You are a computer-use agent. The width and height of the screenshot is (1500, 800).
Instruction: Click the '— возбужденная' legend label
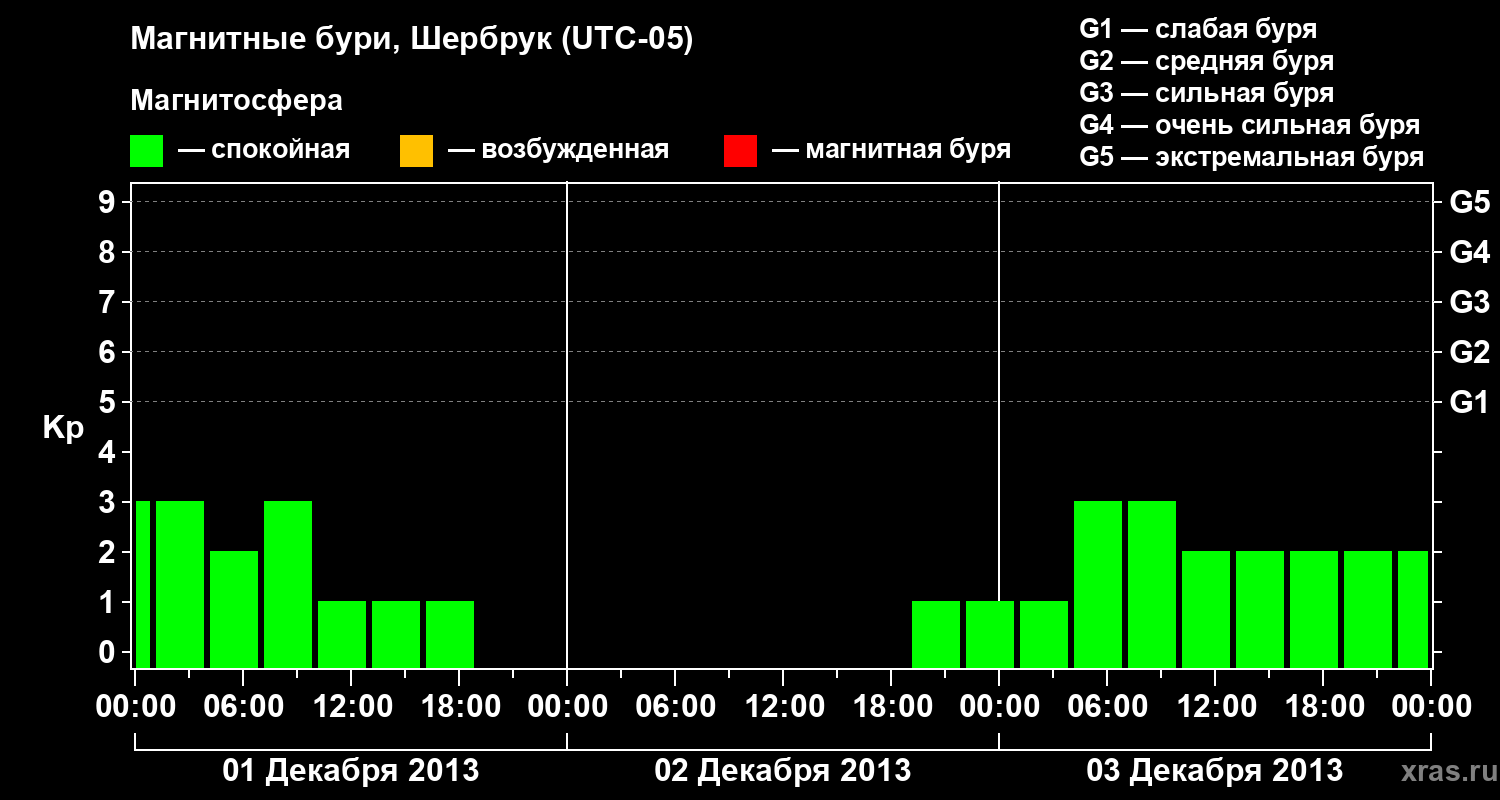pos(558,150)
